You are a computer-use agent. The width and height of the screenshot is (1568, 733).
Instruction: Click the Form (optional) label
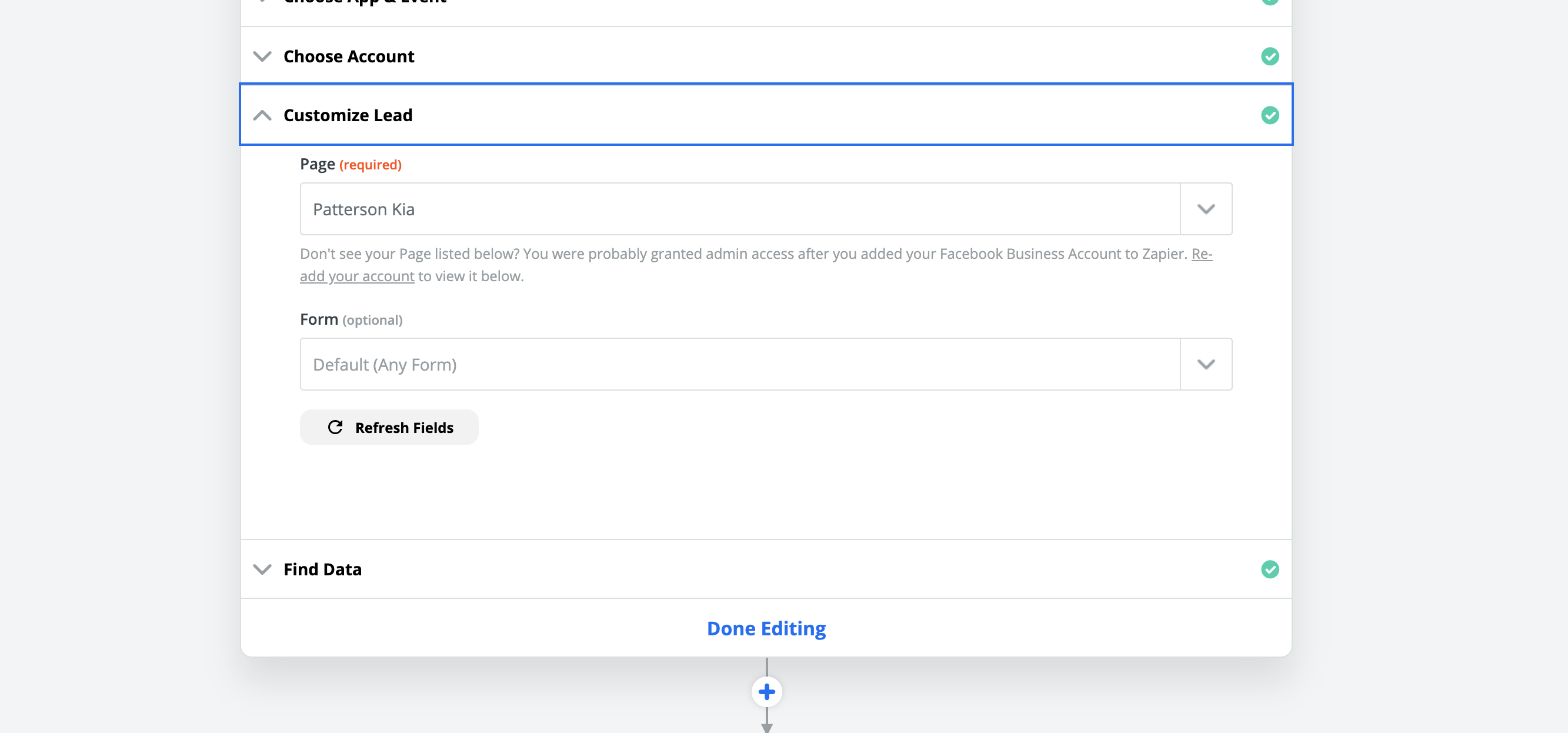(x=351, y=319)
